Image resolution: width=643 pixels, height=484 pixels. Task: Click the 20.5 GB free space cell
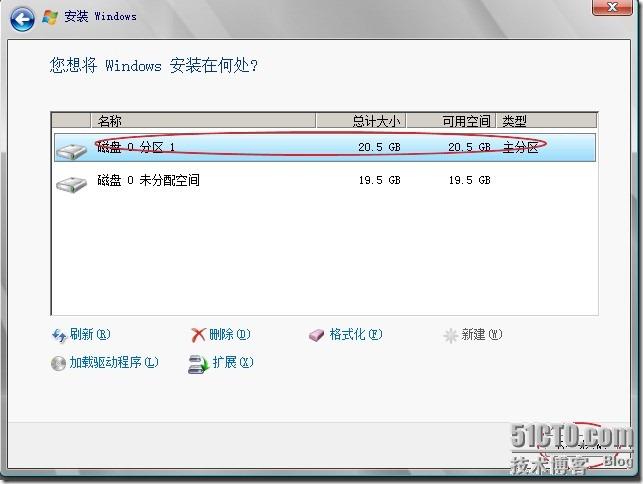point(470,147)
